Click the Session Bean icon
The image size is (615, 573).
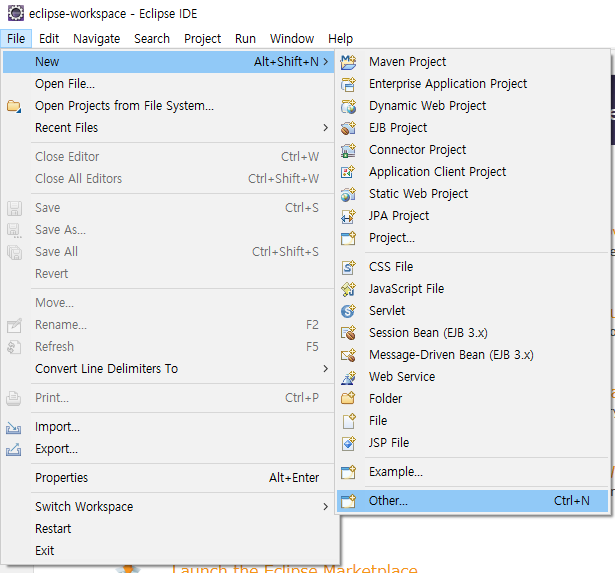click(348, 333)
